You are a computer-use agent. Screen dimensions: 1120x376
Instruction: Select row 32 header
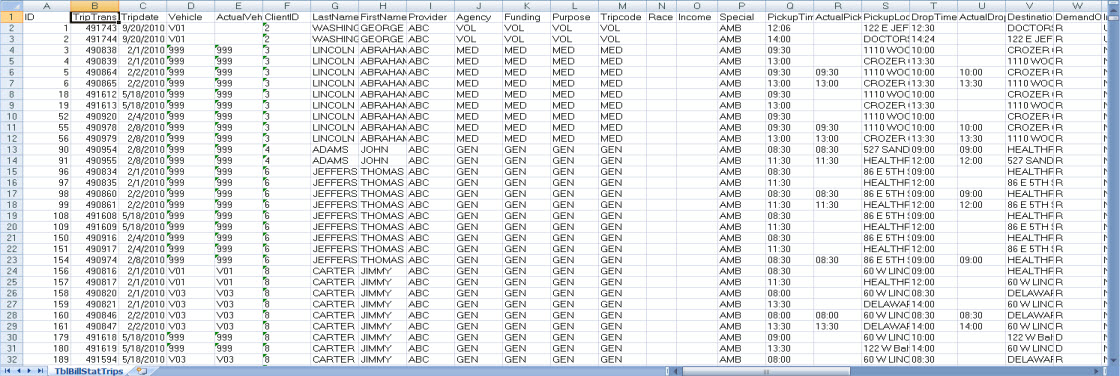pos(11,361)
